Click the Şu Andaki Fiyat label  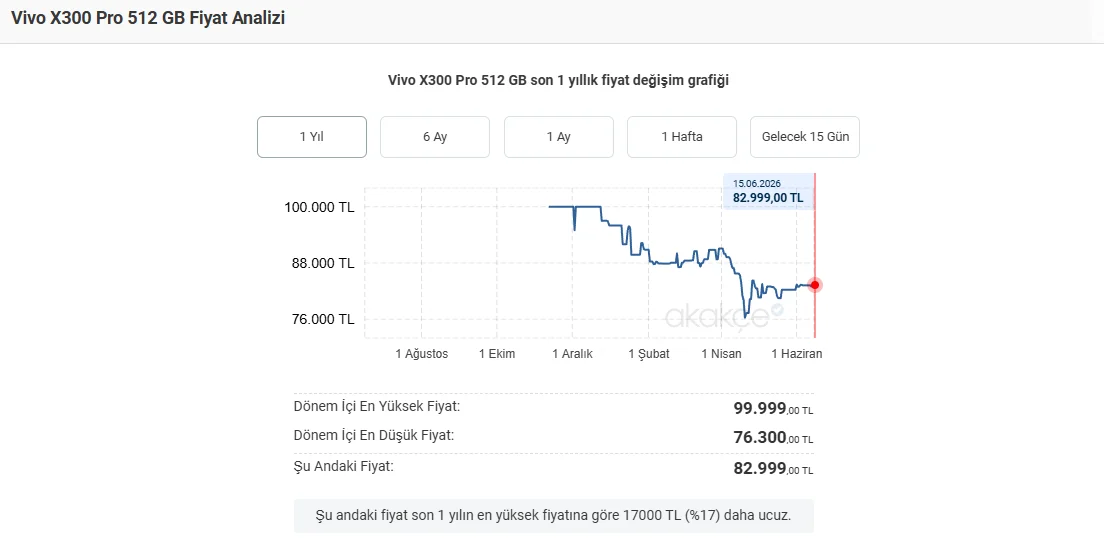coord(344,466)
